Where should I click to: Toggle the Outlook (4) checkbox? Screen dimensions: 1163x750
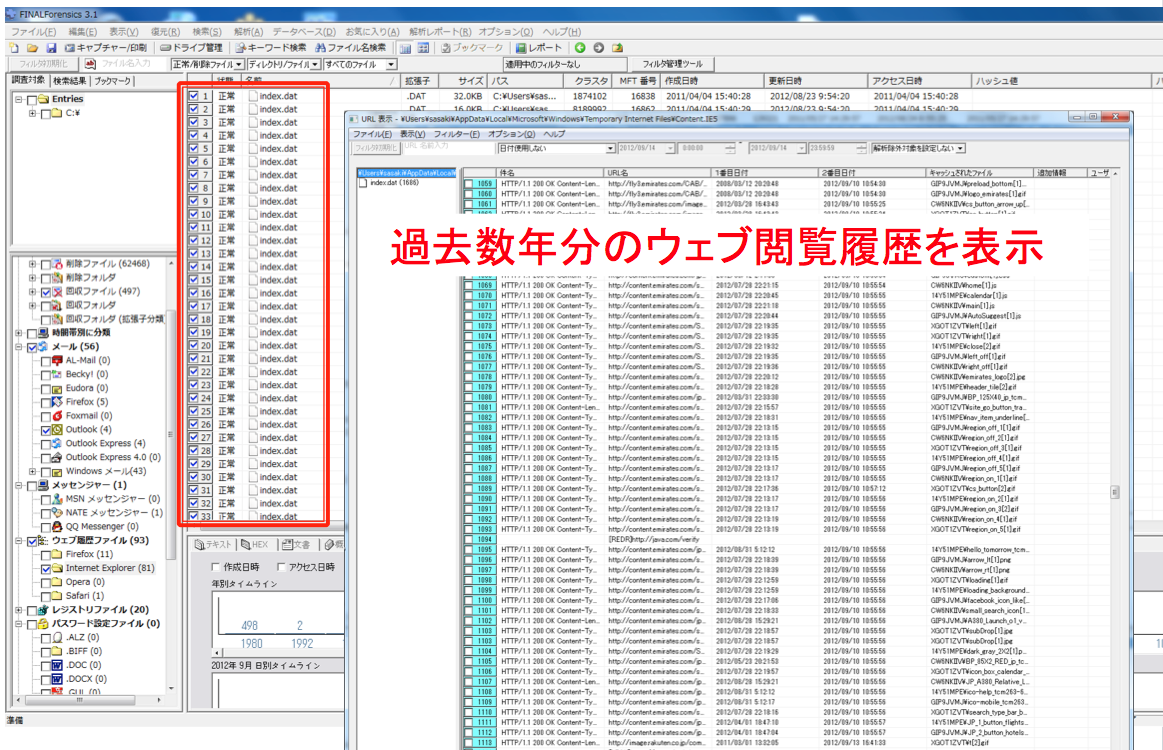[46, 430]
